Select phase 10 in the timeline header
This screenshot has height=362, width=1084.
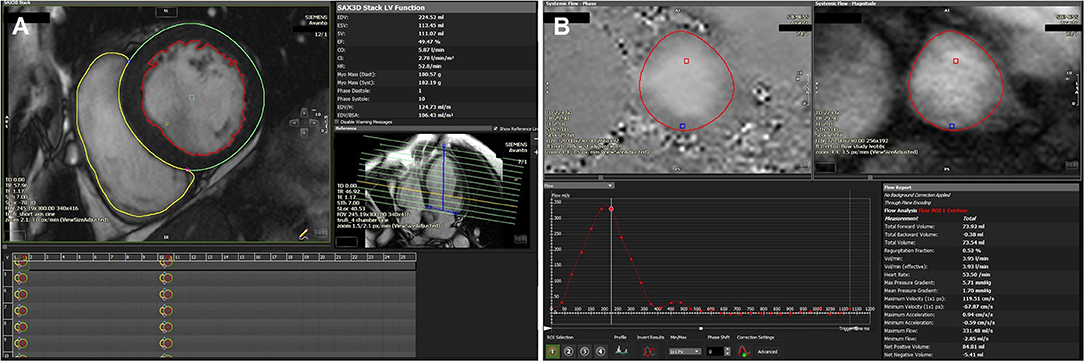166,257
